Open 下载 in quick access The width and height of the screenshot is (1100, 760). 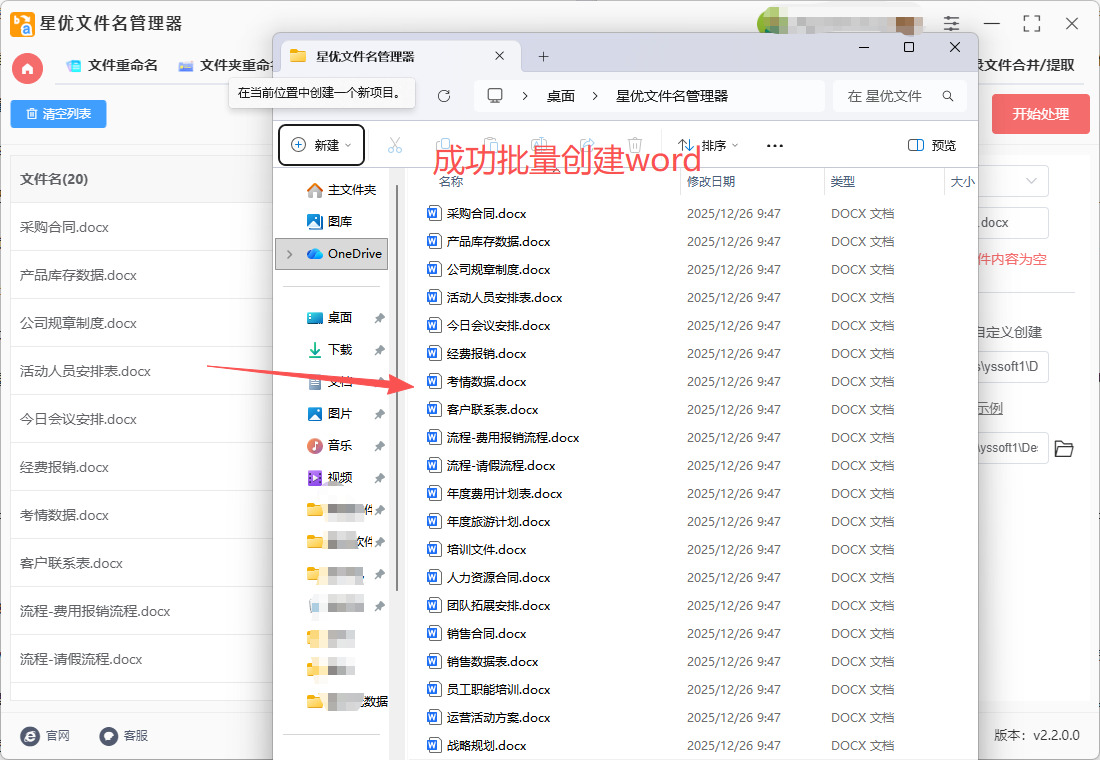click(x=330, y=349)
